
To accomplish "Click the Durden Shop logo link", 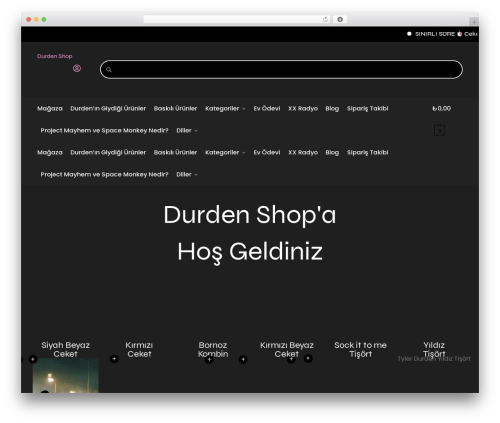I will click(x=55, y=56).
